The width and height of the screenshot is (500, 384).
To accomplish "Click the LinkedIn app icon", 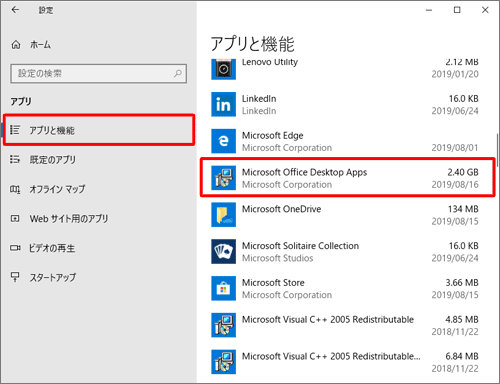I will click(223, 104).
